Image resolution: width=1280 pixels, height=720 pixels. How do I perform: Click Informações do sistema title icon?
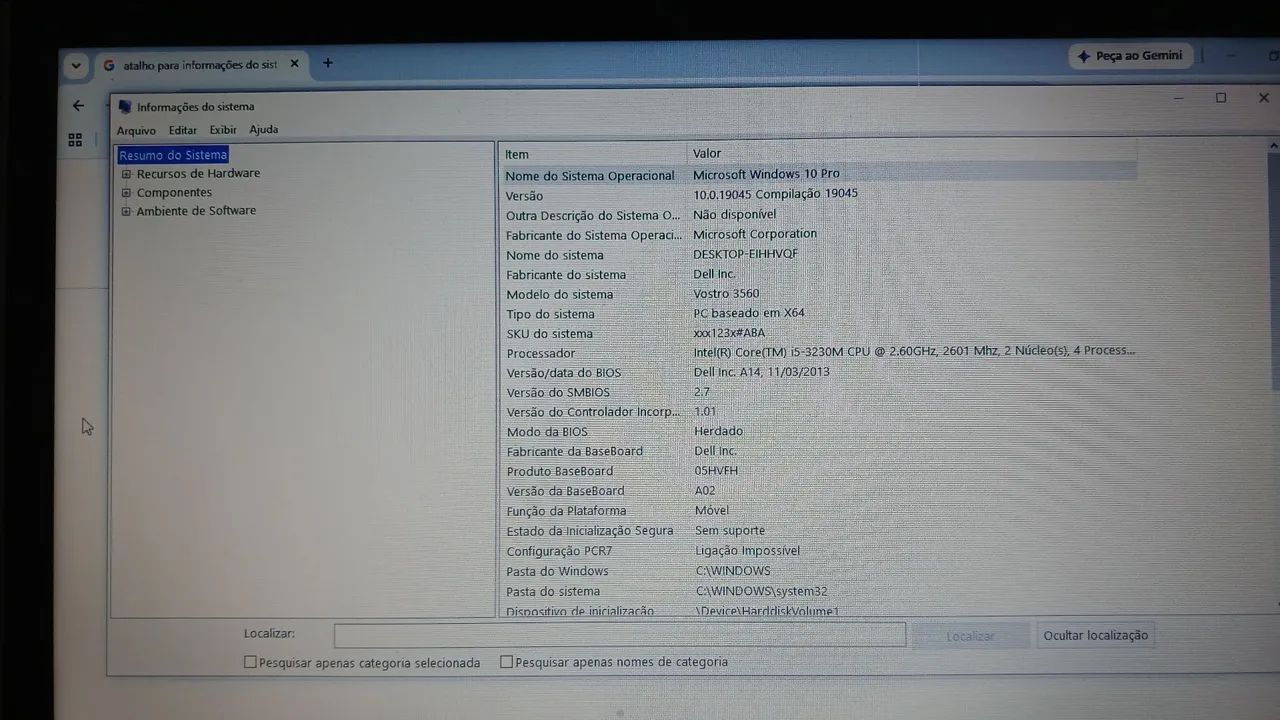click(125, 107)
